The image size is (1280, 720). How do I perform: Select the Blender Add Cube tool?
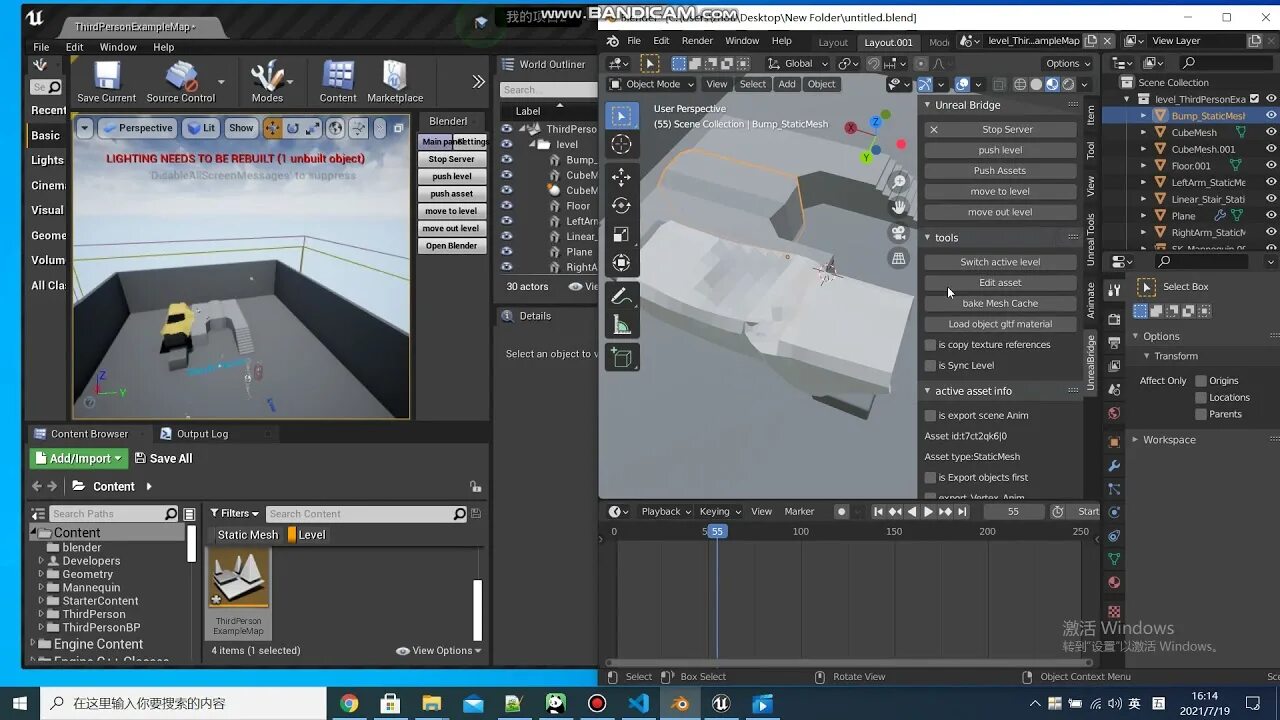[621, 357]
